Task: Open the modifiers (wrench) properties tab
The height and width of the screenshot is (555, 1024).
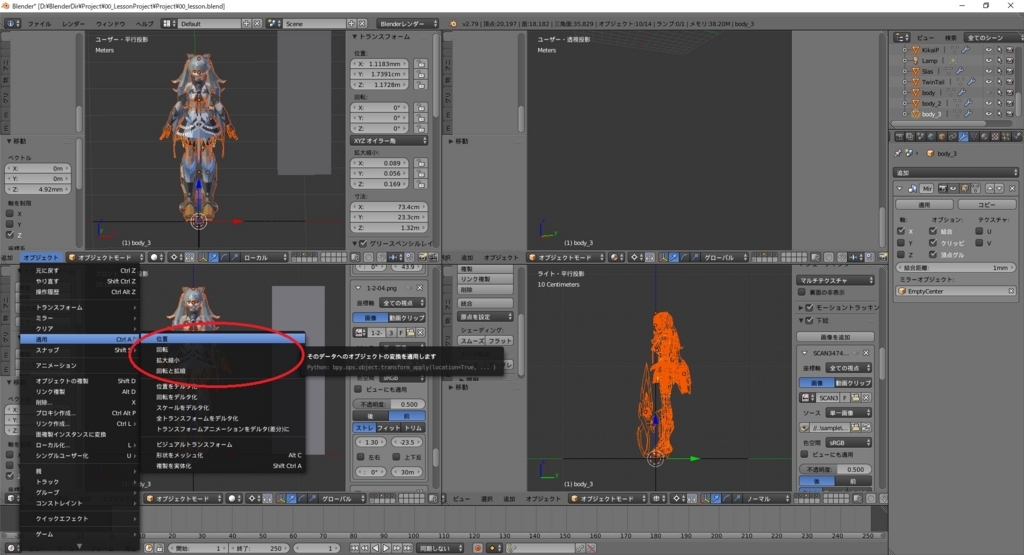Action: click(x=963, y=136)
